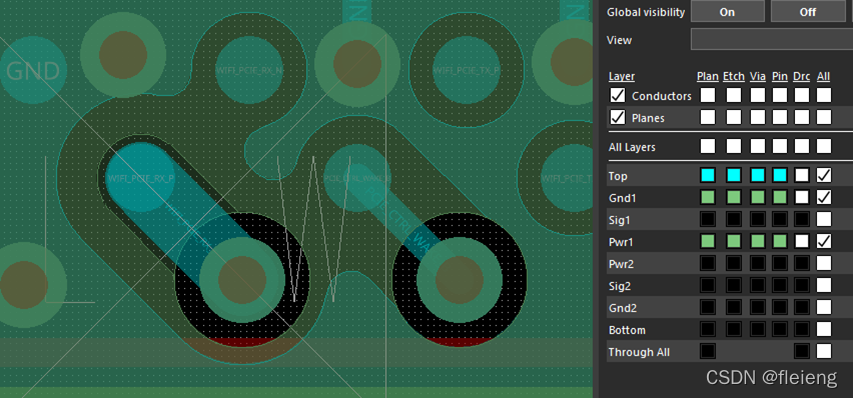
Task: Click the All column header
Action: pyautogui.click(x=824, y=77)
